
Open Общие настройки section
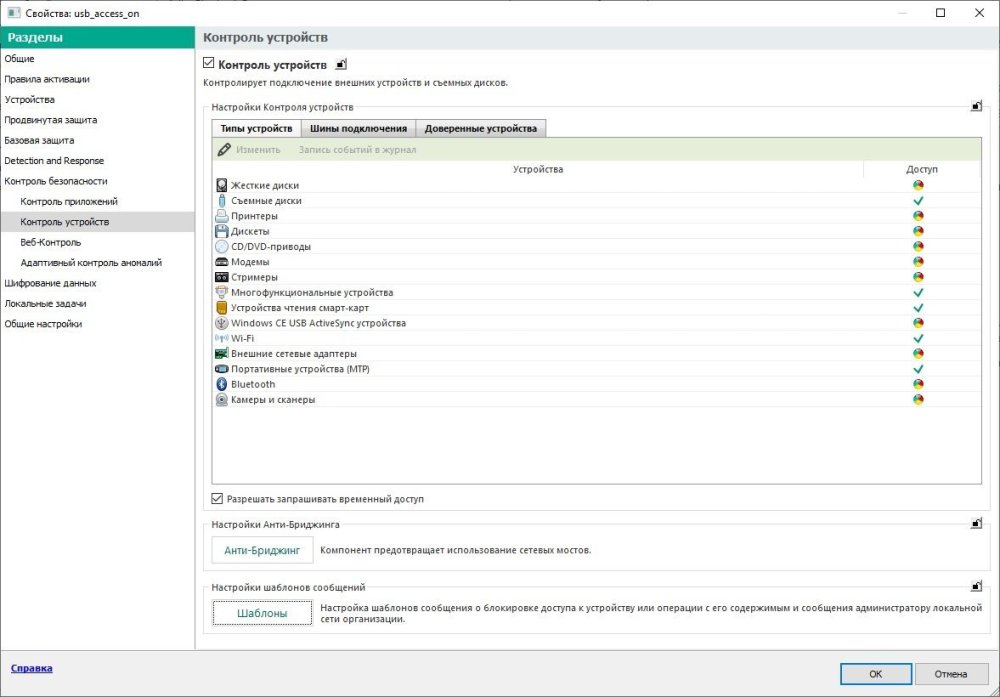tap(43, 323)
